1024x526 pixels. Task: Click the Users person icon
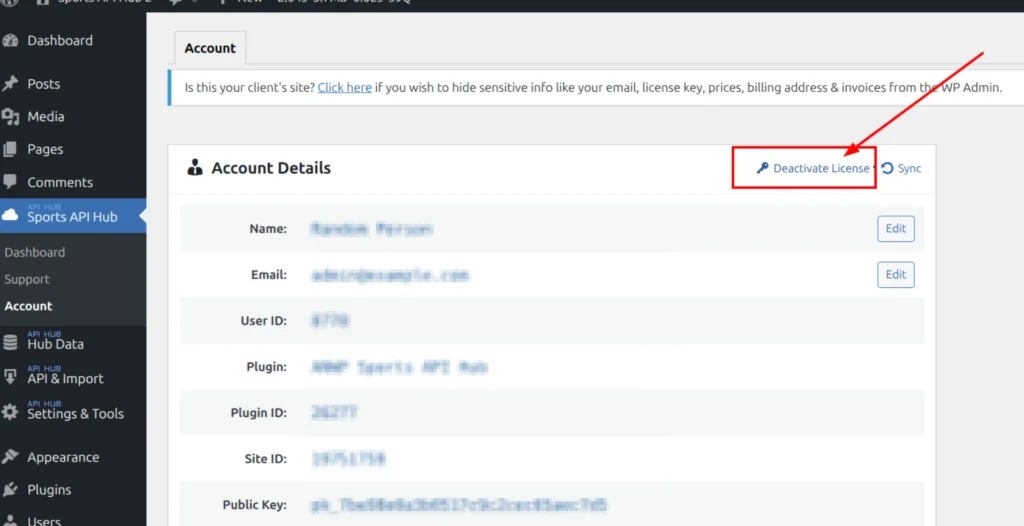pos(10,521)
